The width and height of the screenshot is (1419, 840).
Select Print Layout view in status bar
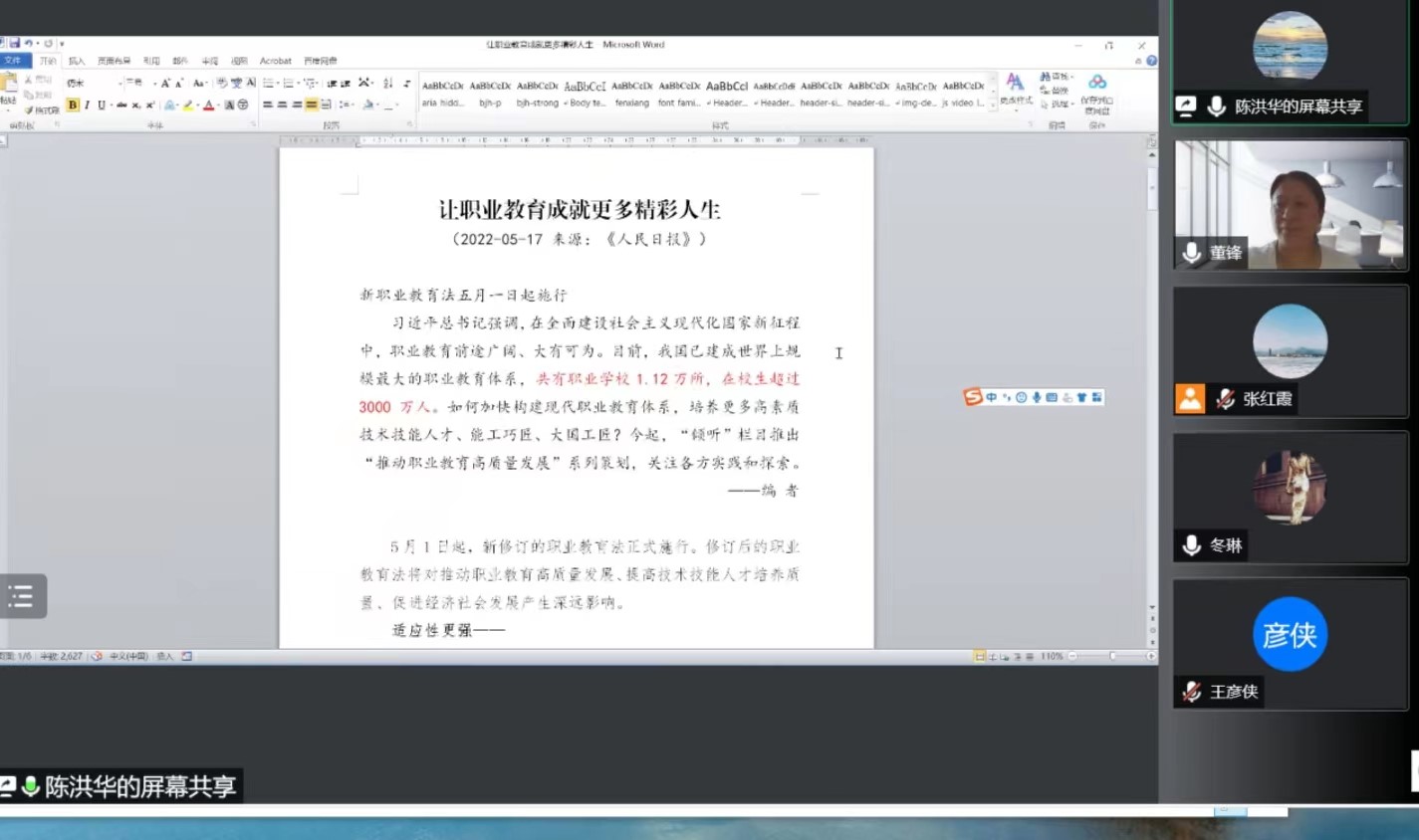[x=980, y=656]
